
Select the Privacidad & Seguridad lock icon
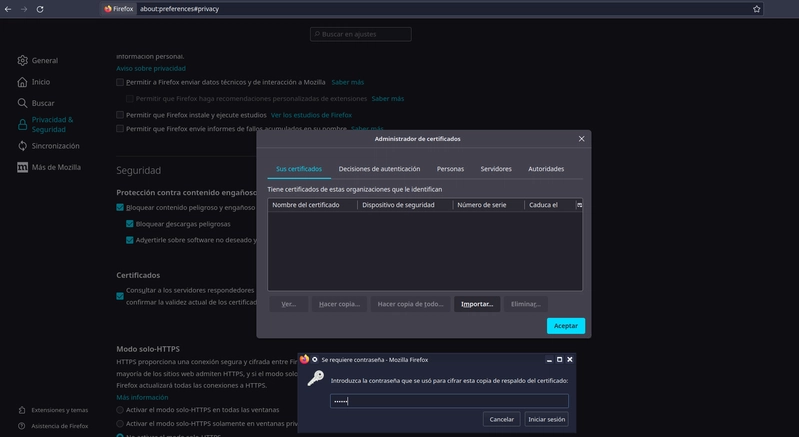[x=22, y=125]
